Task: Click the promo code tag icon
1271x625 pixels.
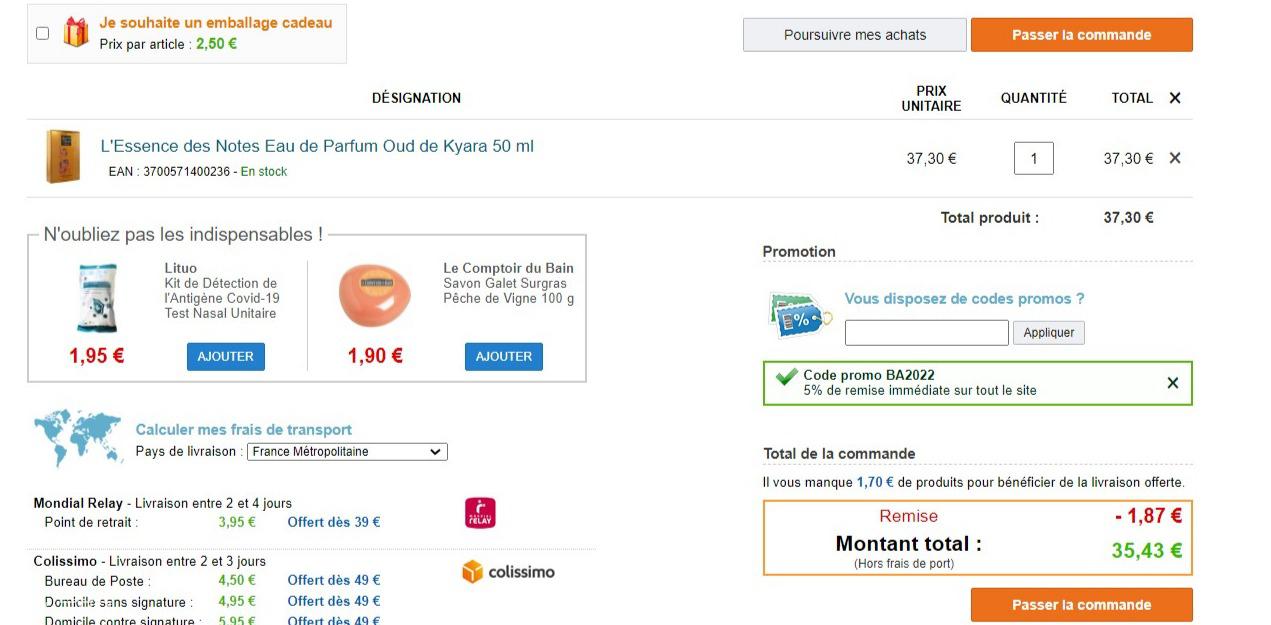Action: coord(800,314)
